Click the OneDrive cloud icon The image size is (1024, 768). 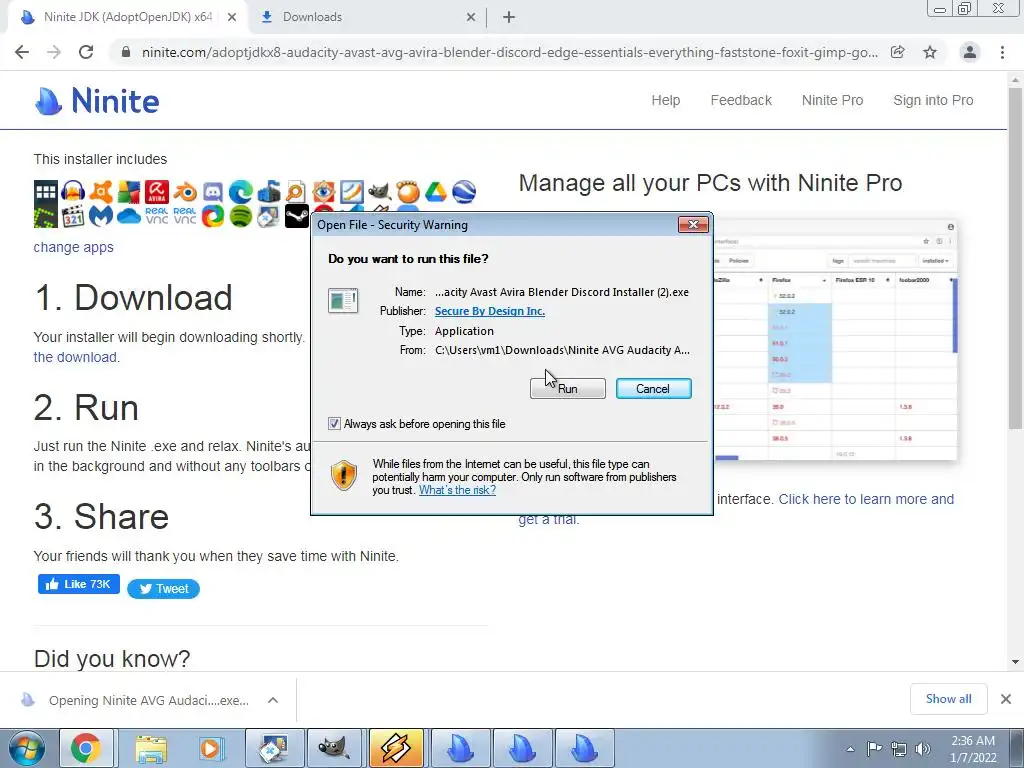129,216
